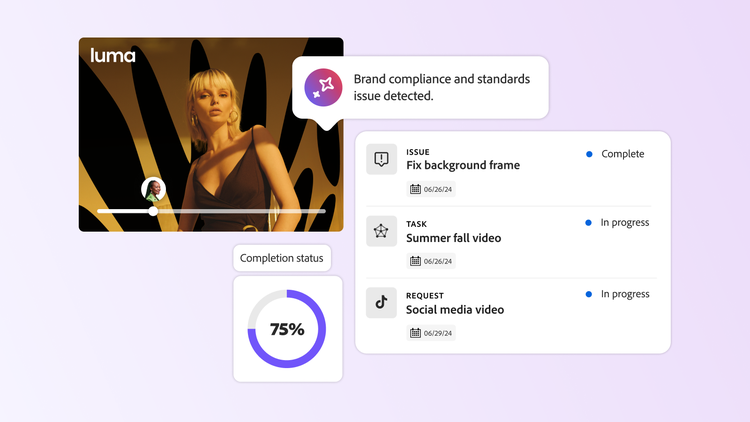Click the In progress status of Summer fall video
This screenshot has width=750, height=422.
pos(625,222)
